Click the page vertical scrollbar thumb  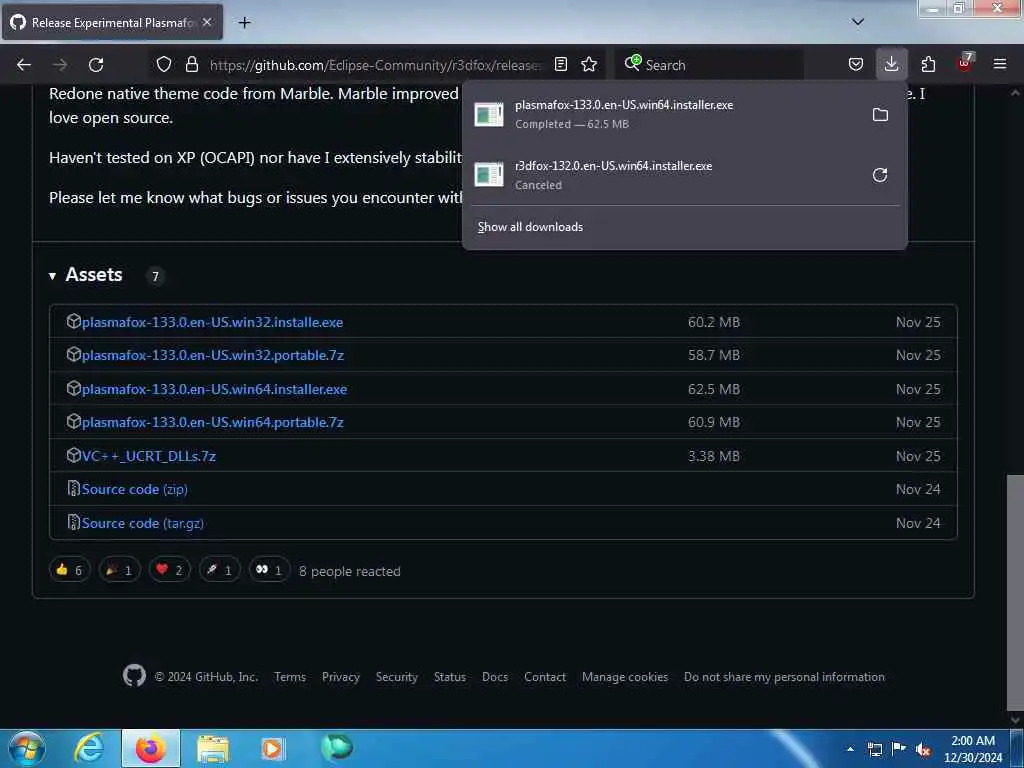point(1015,592)
